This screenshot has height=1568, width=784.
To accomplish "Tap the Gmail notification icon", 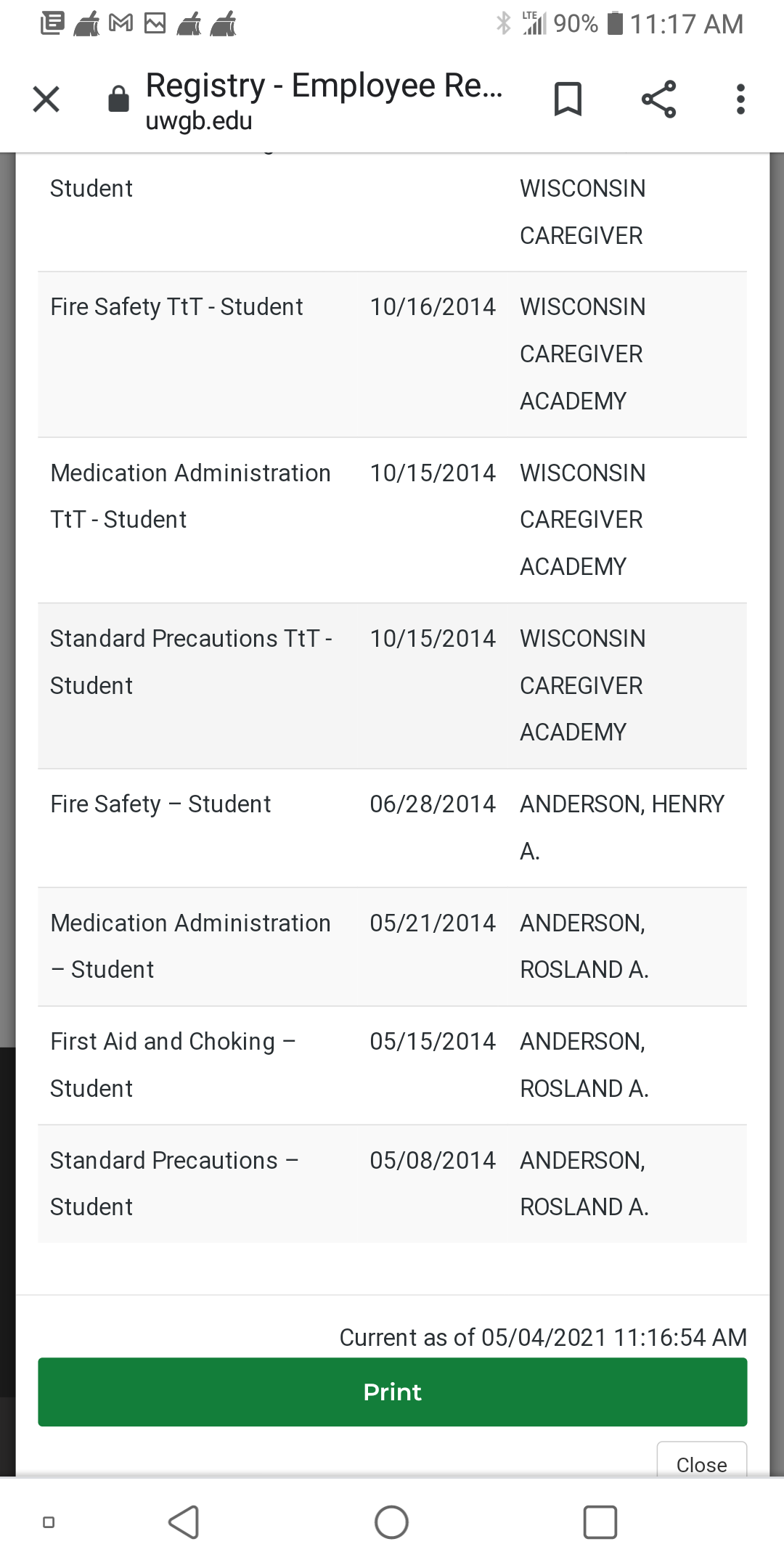I will coord(121,24).
